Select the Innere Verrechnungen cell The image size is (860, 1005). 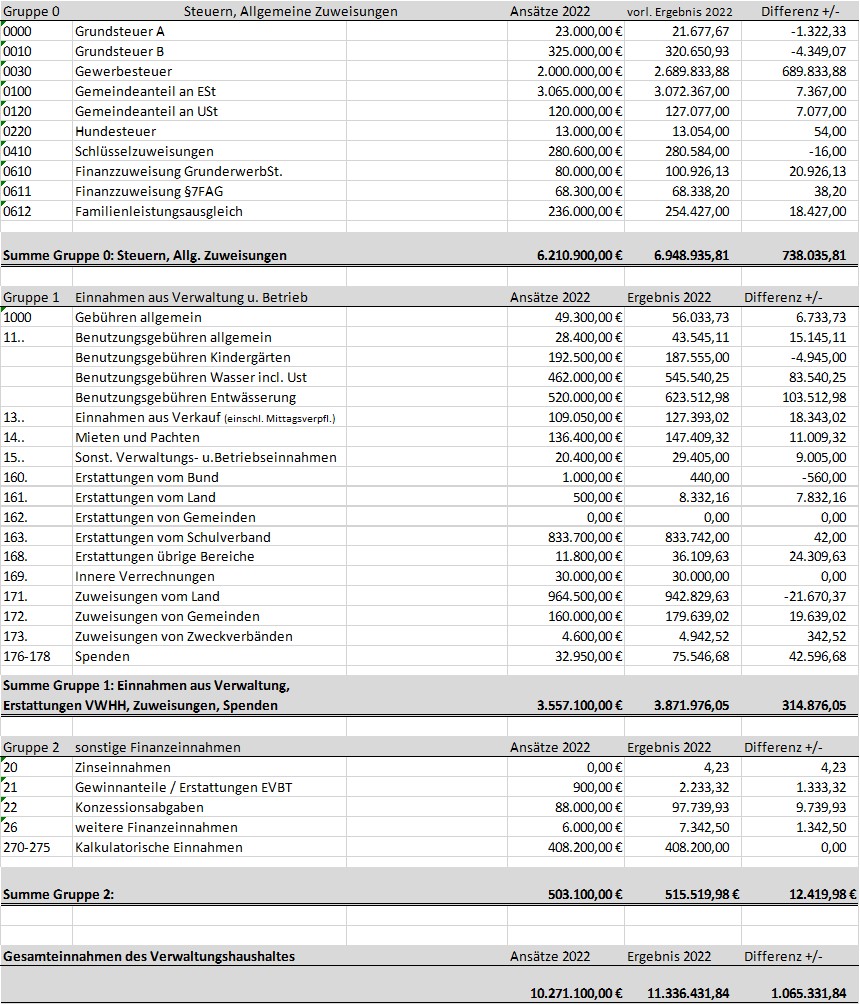[209, 576]
